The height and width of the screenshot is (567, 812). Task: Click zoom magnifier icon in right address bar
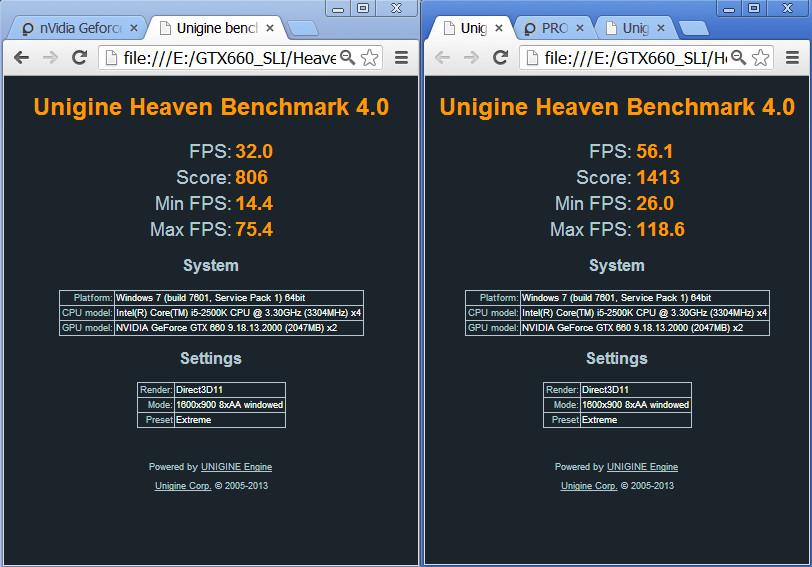(738, 57)
